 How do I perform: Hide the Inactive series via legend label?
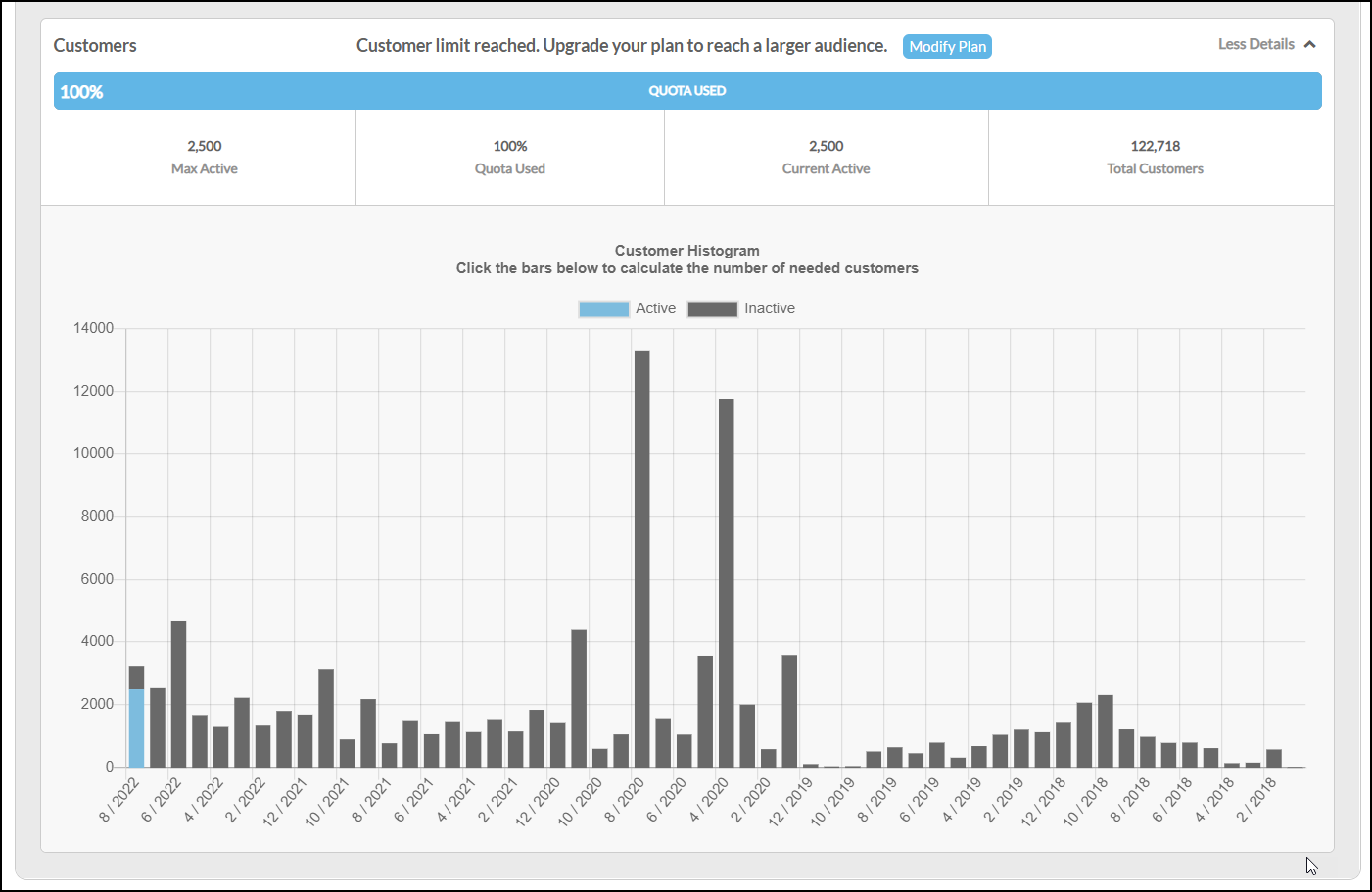pyautogui.click(x=770, y=308)
